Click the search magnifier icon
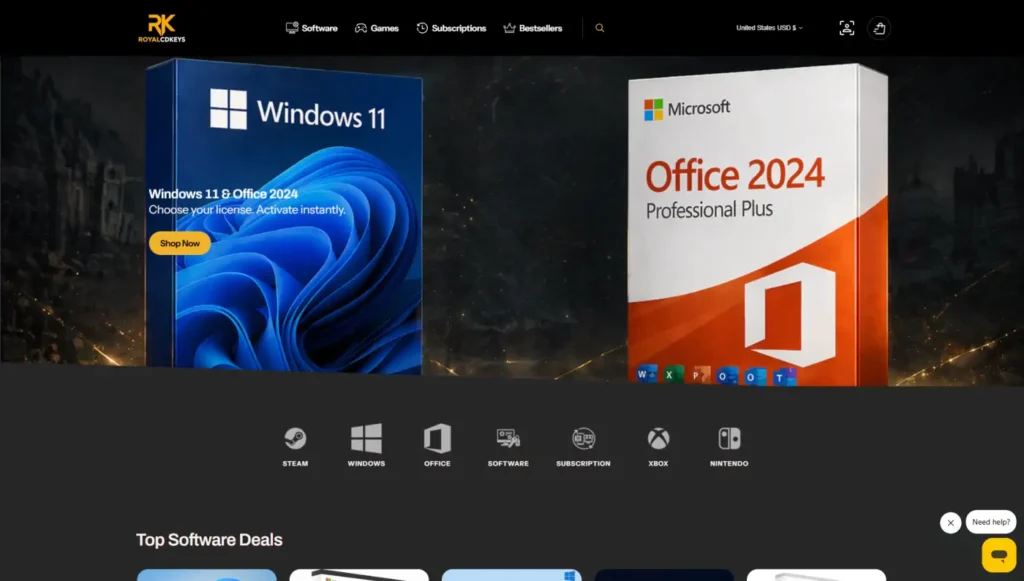This screenshot has width=1024, height=581. coord(600,28)
